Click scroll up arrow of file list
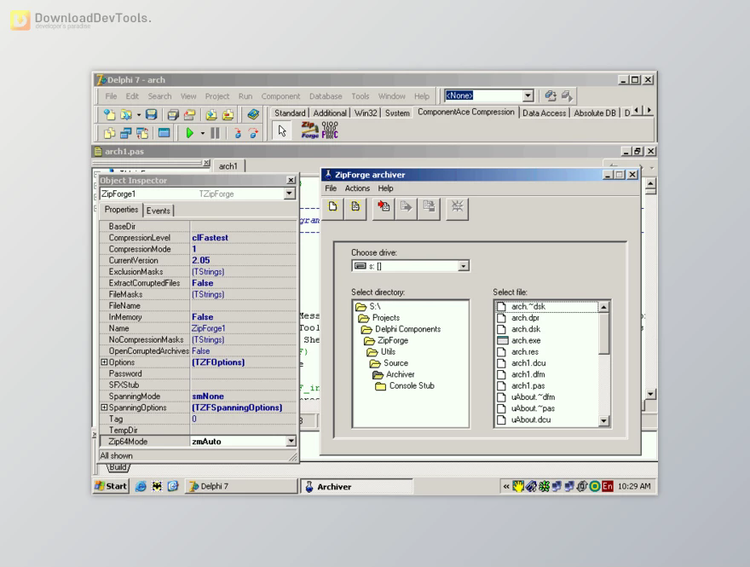Screen dimensions: 750x567 (604, 307)
